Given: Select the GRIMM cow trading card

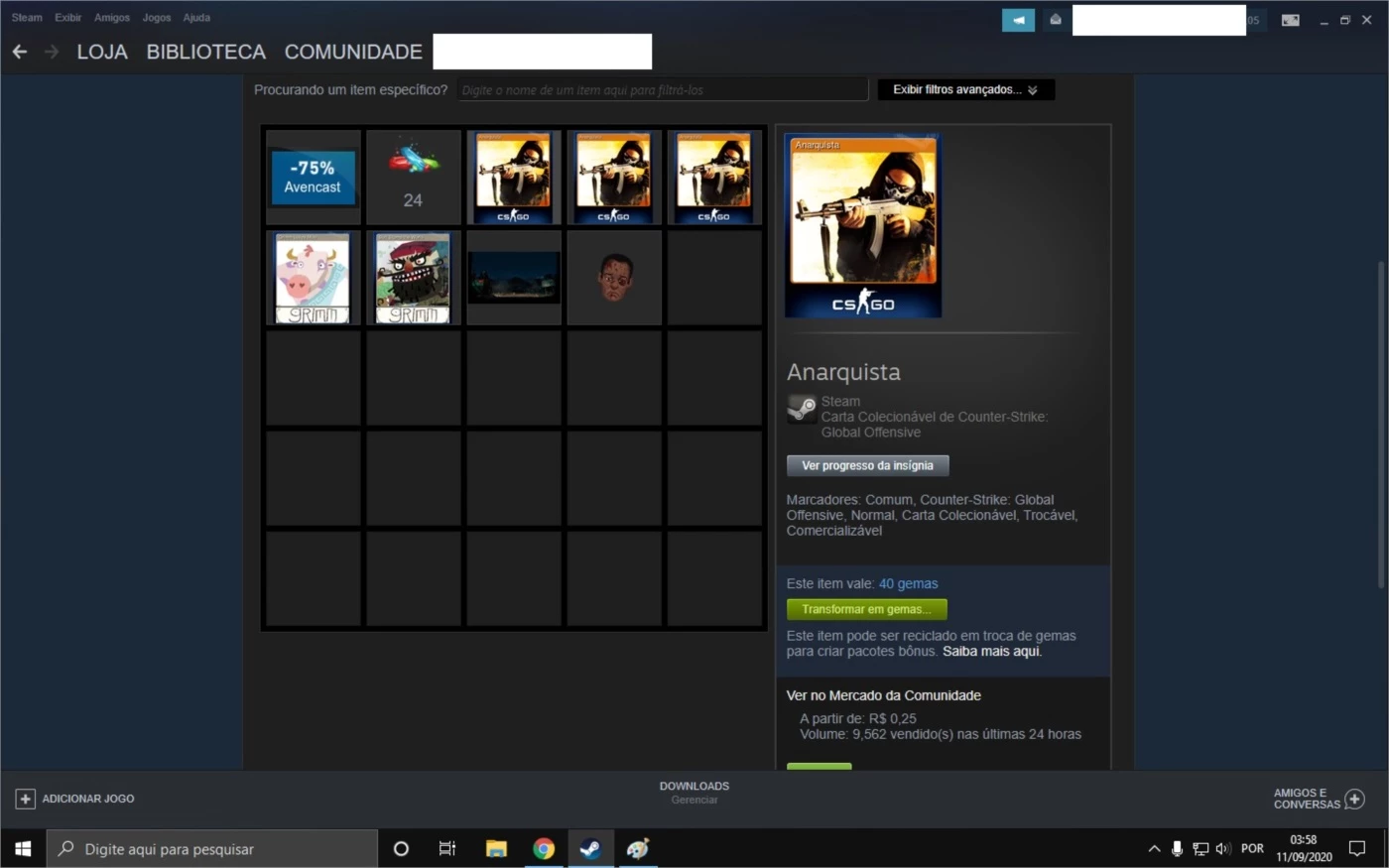Looking at the screenshot, I should [314, 278].
